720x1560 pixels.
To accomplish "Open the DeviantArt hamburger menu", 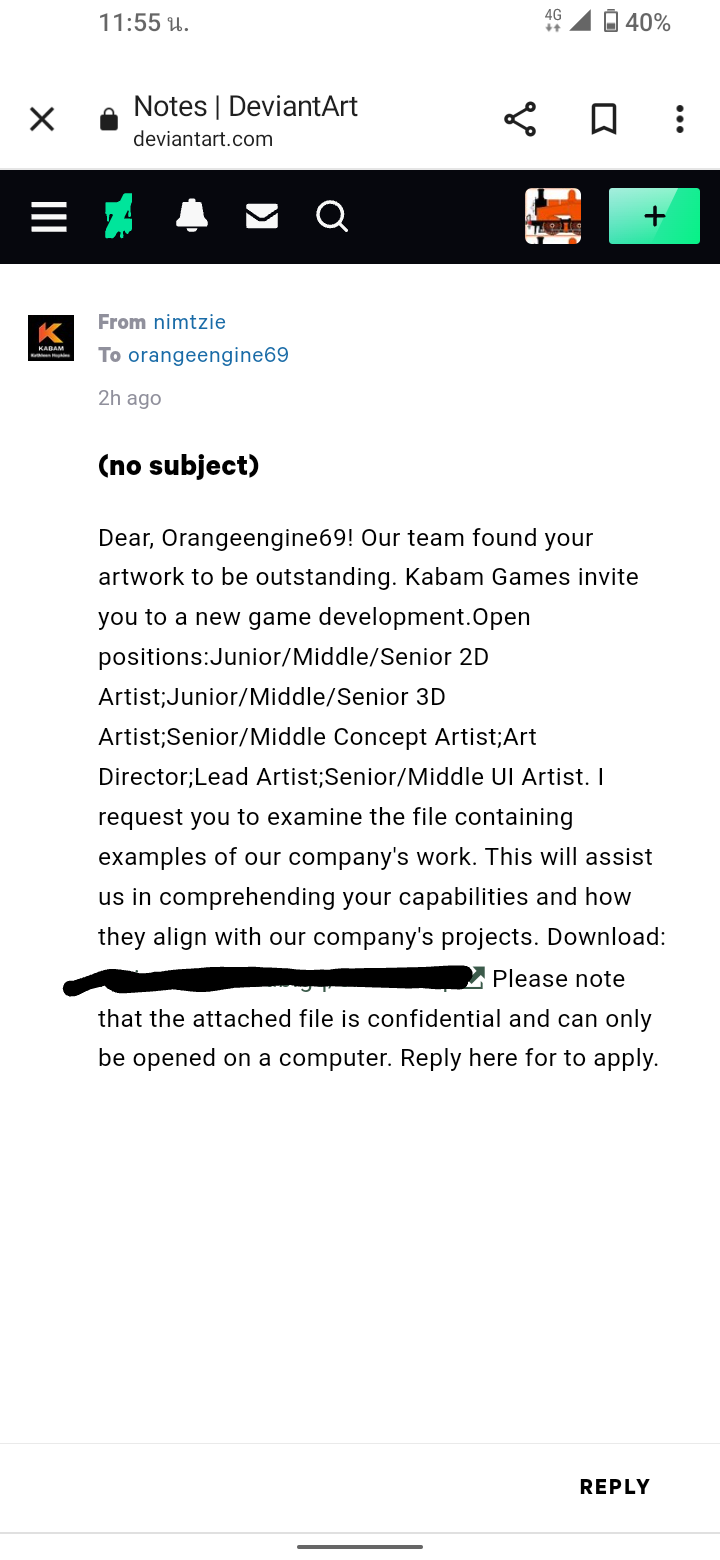I will click(x=49, y=216).
